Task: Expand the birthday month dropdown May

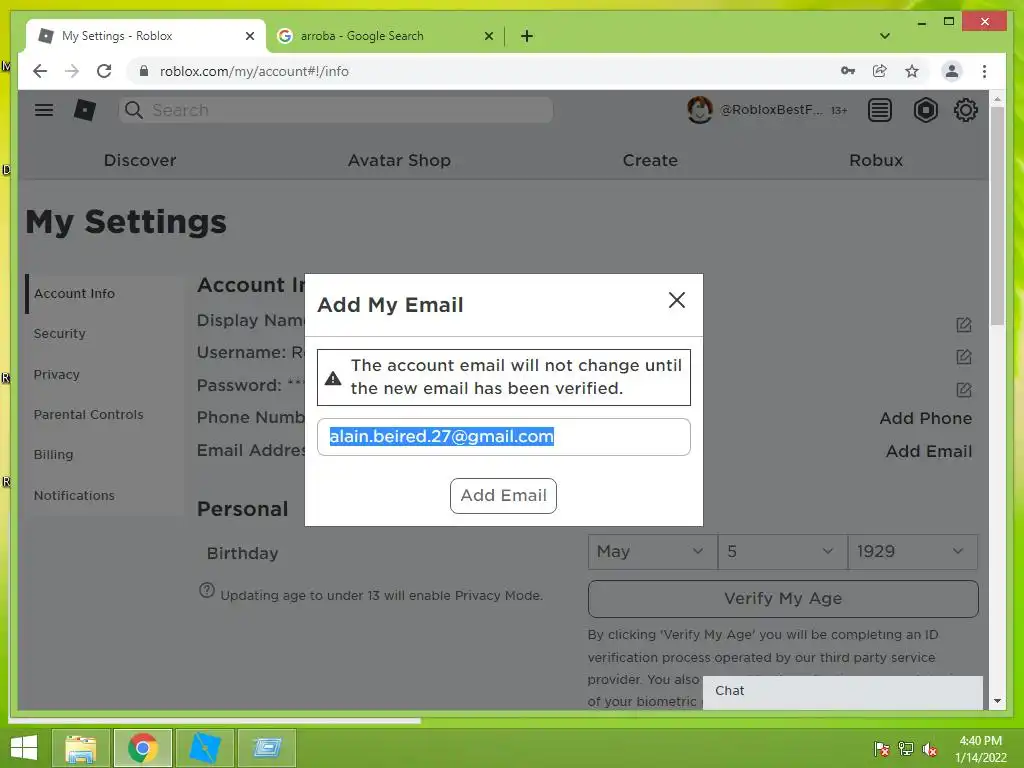Action: tap(652, 552)
